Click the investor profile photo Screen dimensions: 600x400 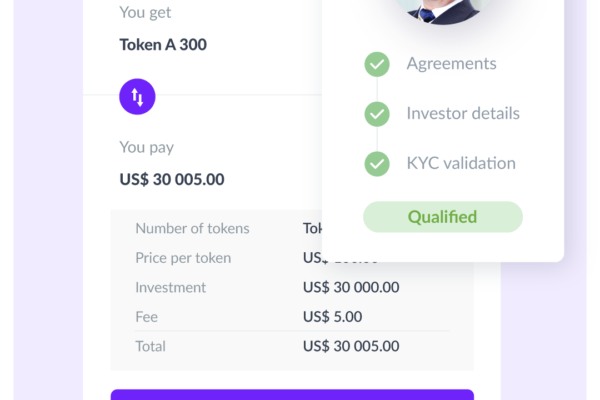pyautogui.click(x=443, y=11)
